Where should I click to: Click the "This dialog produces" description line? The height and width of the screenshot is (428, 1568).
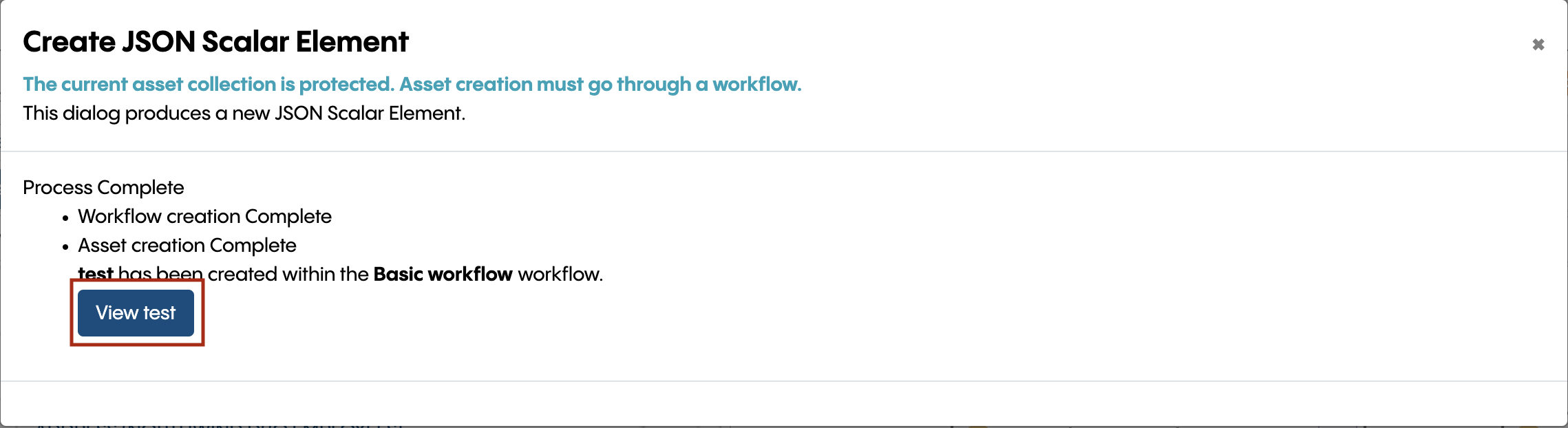tap(244, 114)
